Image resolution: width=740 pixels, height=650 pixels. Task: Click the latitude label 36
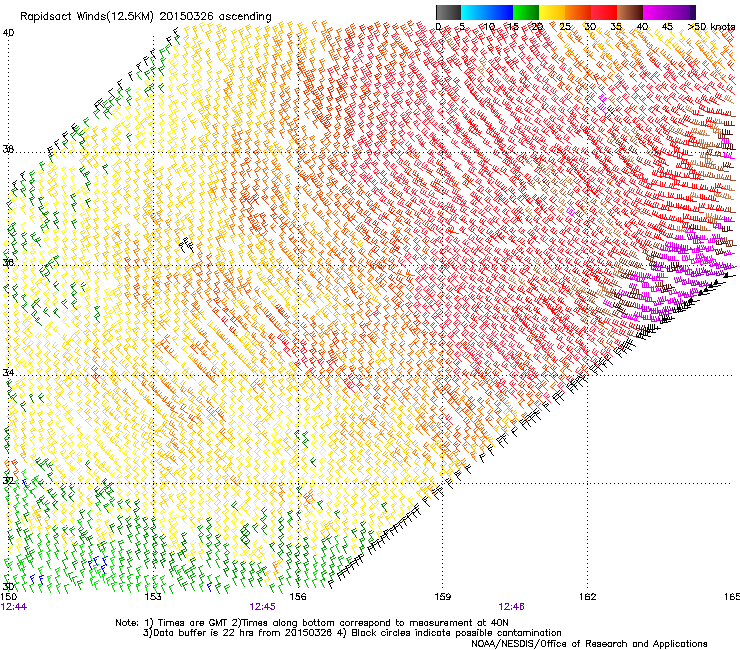point(8,262)
